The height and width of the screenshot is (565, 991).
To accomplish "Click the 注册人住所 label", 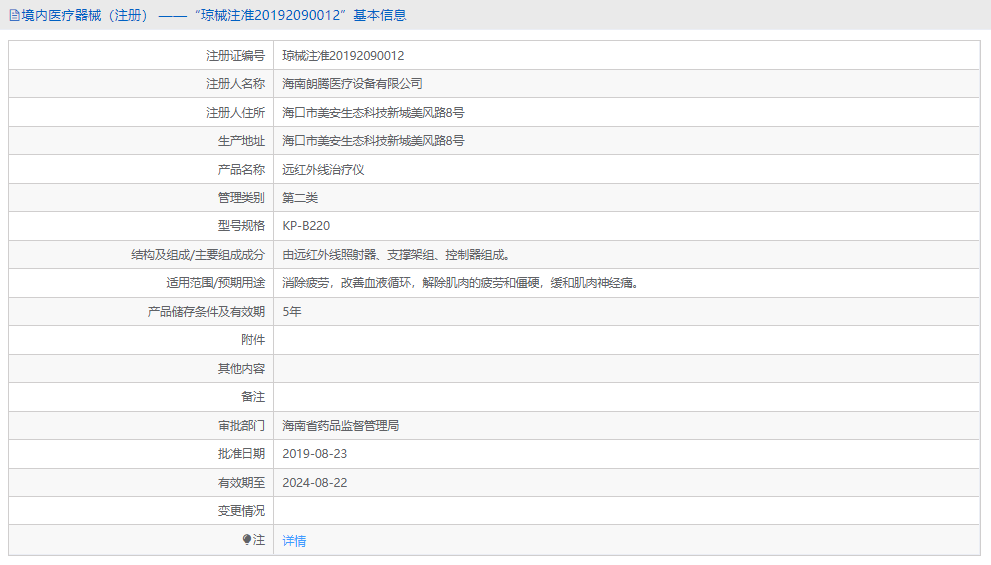I will coord(235,112).
